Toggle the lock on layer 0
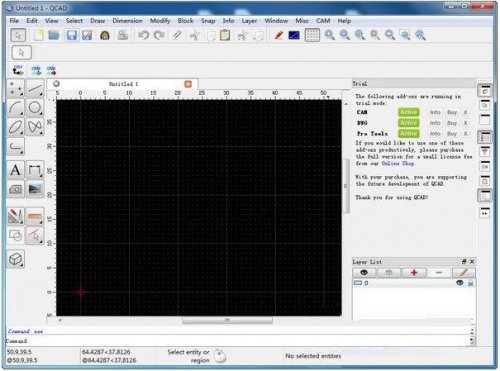 pos(470,283)
